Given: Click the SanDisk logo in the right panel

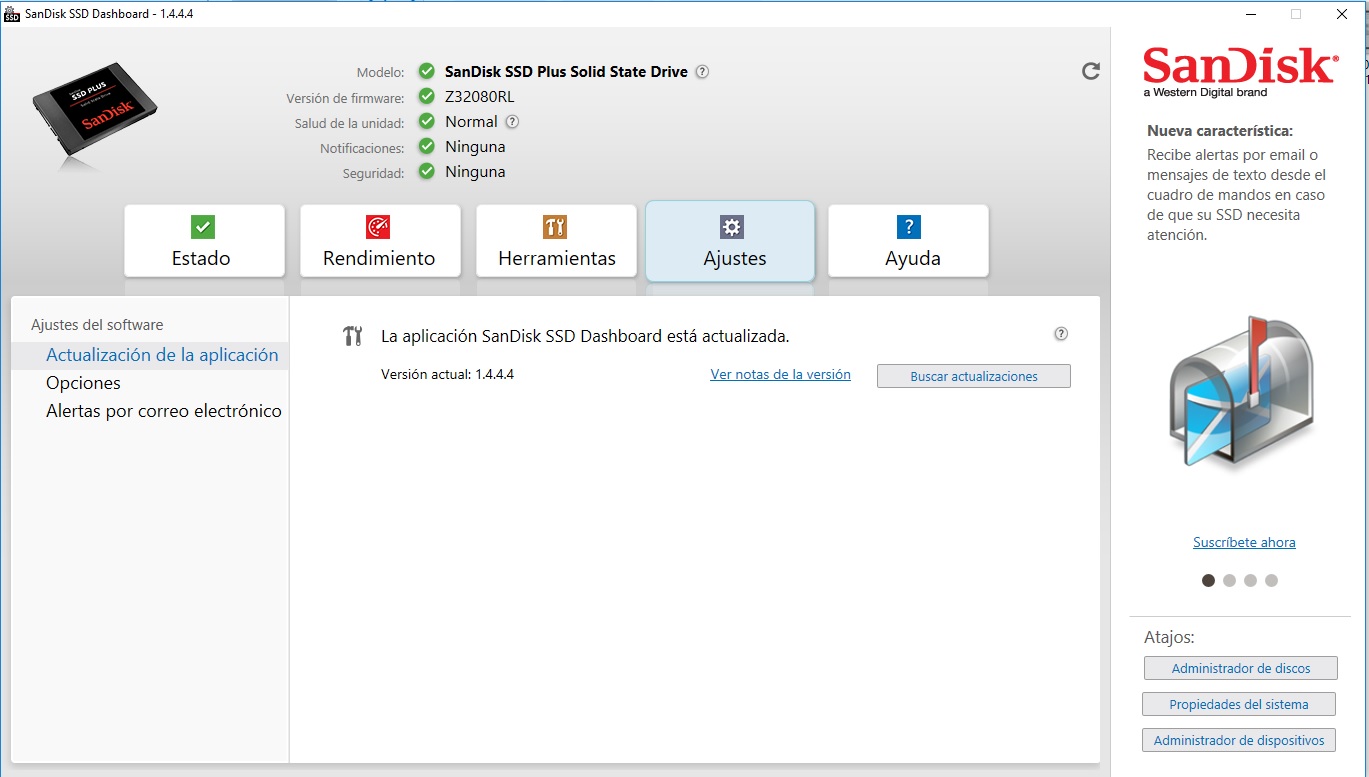Looking at the screenshot, I should click(x=1240, y=71).
